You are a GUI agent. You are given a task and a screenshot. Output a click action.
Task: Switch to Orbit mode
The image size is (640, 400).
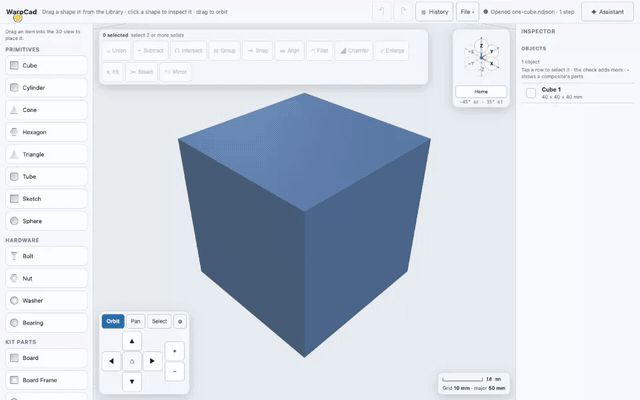click(113, 322)
